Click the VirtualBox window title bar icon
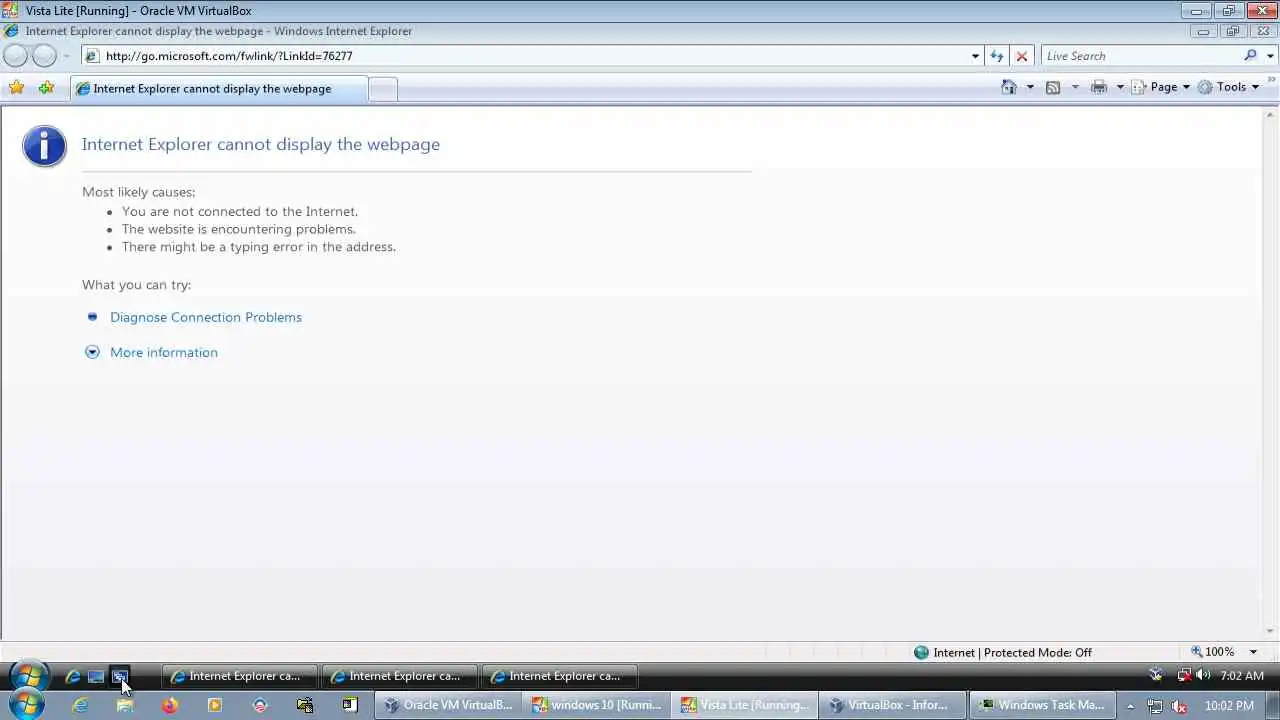Screen dimensions: 1280x720 point(10,10)
